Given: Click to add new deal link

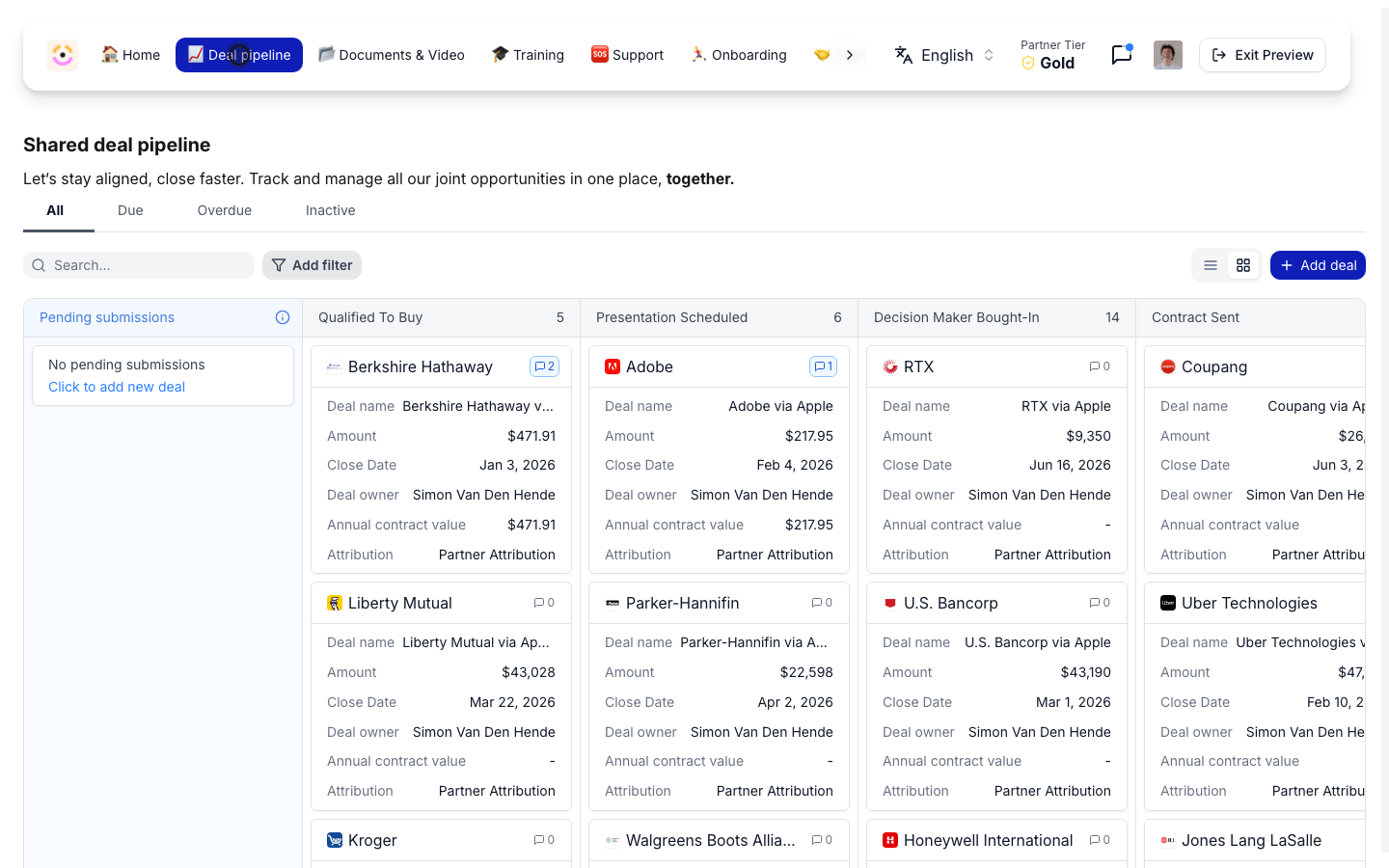Looking at the screenshot, I should 117,387.
